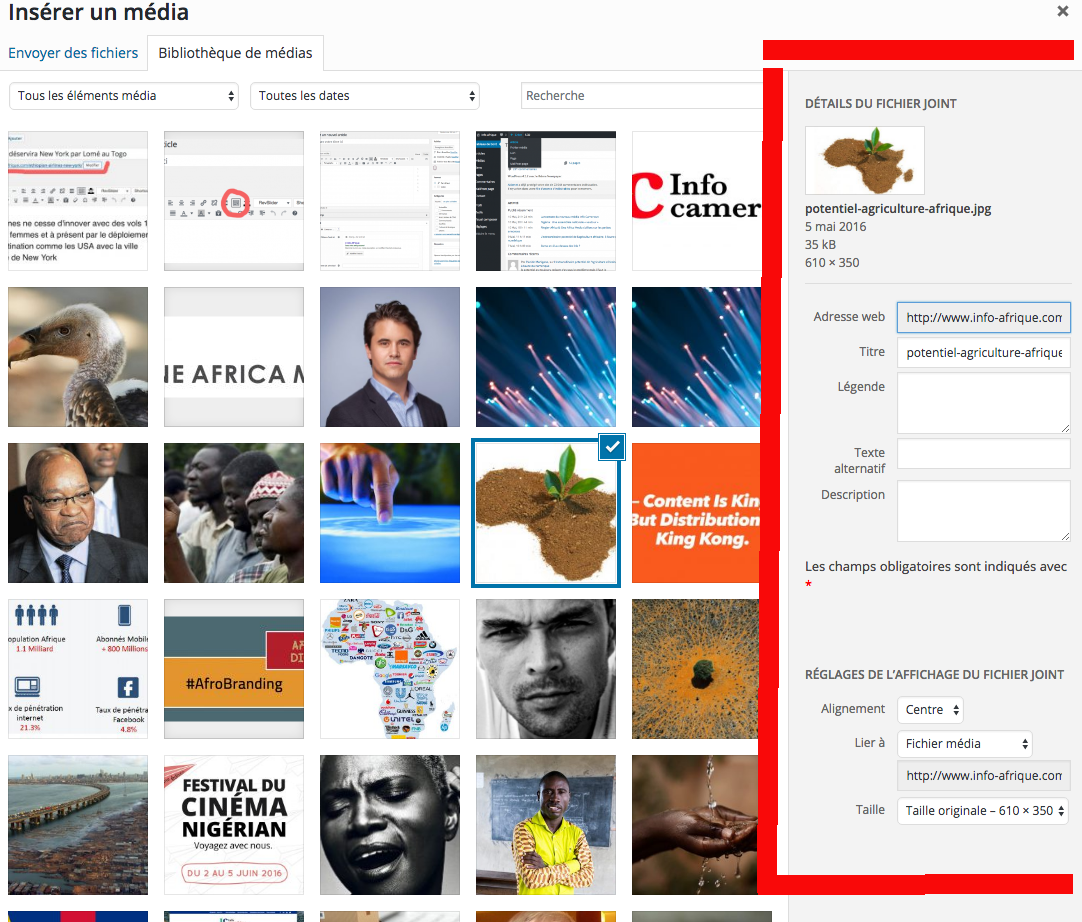Screen dimensions: 1082x922
Task: Close the Insérer un média dialog
Action: coord(1062,12)
